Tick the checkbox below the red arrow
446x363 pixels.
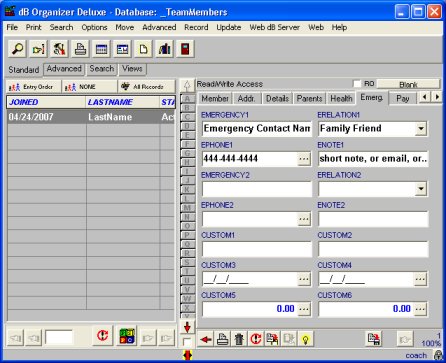click(187, 342)
